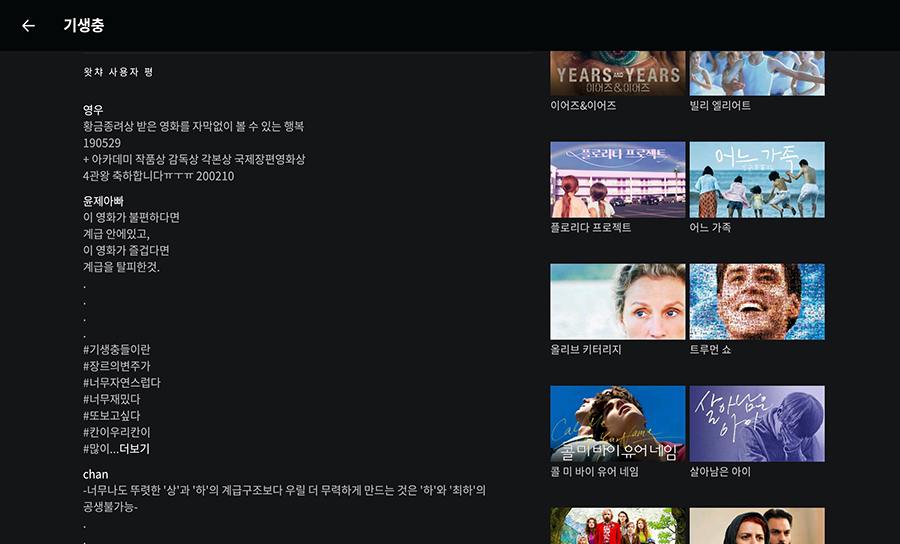Open the 빌리 엘리어트 poster thumbnail
The width and height of the screenshot is (900, 544).
point(757,73)
